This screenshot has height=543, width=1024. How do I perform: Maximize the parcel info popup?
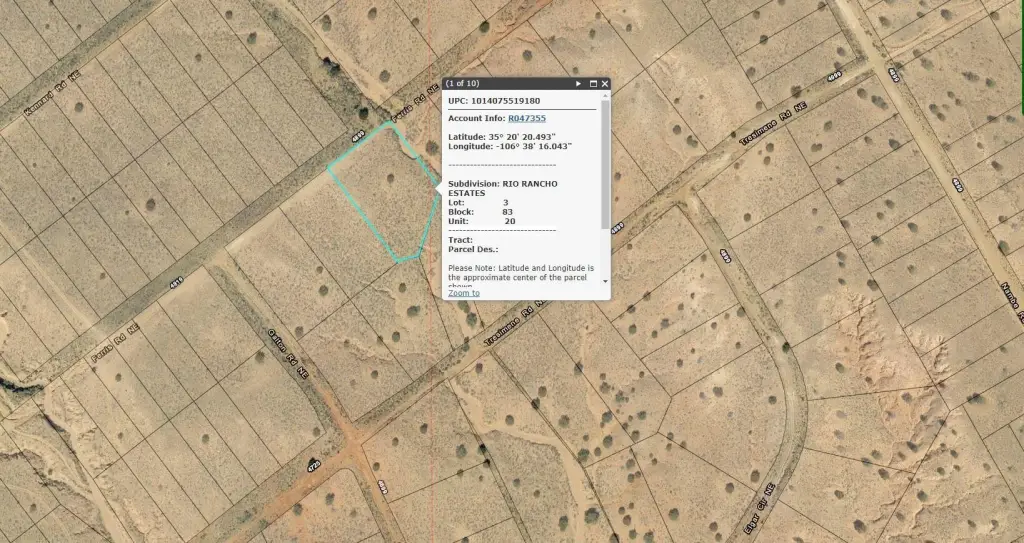(x=593, y=84)
